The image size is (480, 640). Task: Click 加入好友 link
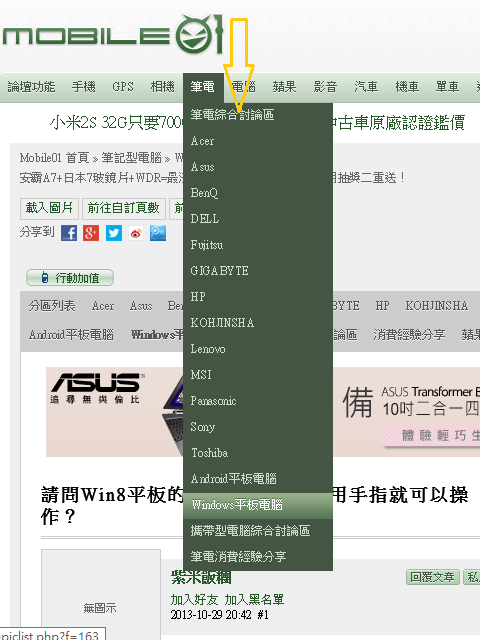pos(194,600)
